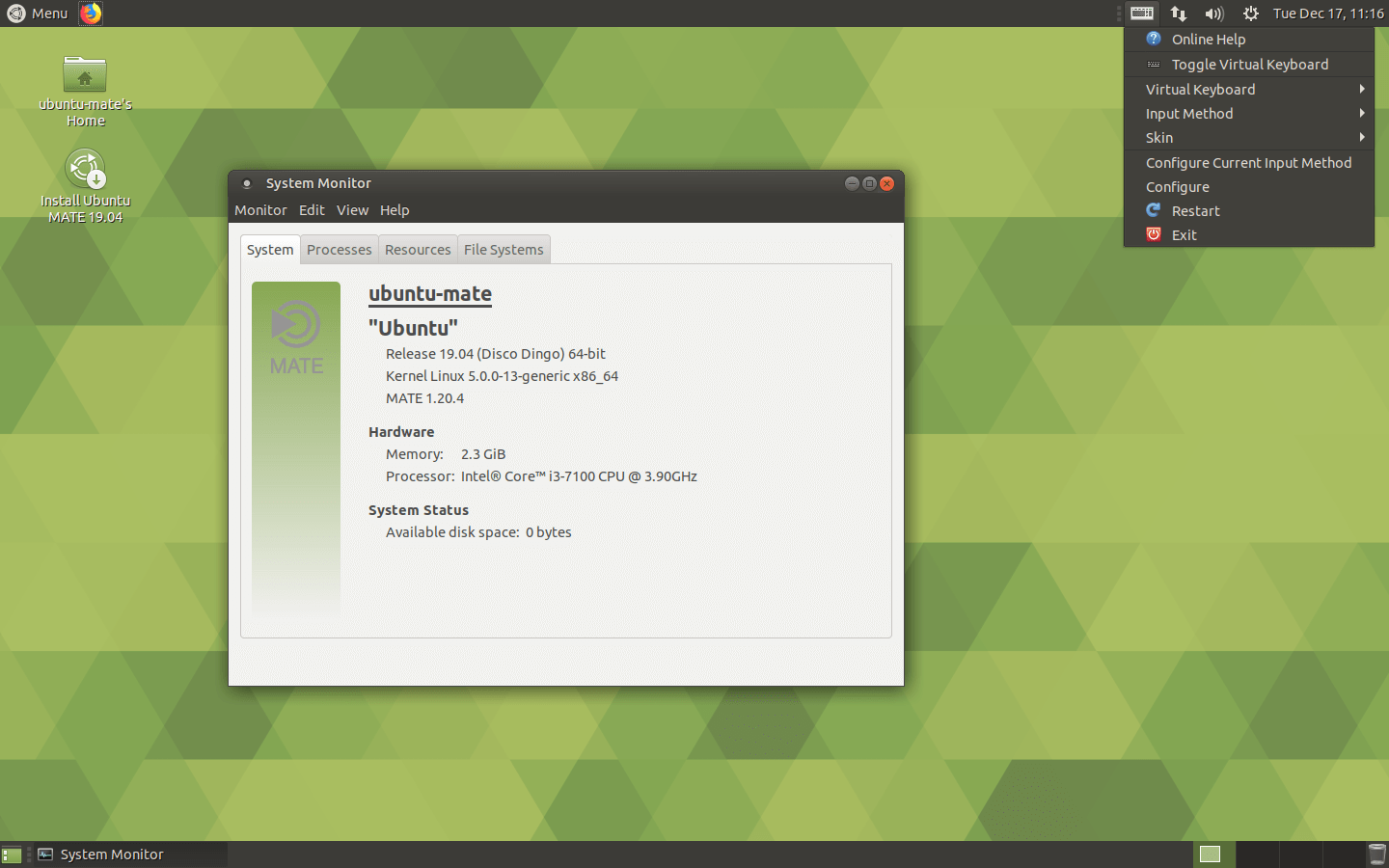Click the MATE logo in the System tab

(x=296, y=338)
